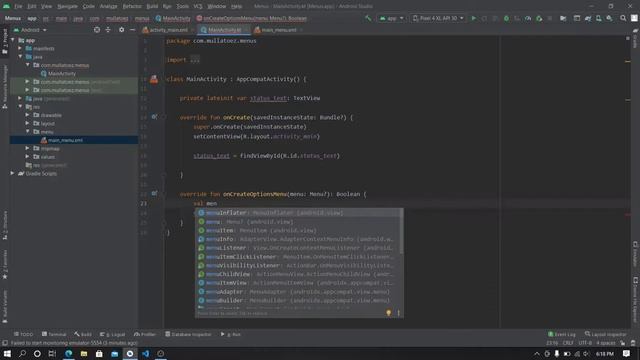Open the Resource Manager side tab
This screenshot has width=640, height=360.
click(5, 87)
